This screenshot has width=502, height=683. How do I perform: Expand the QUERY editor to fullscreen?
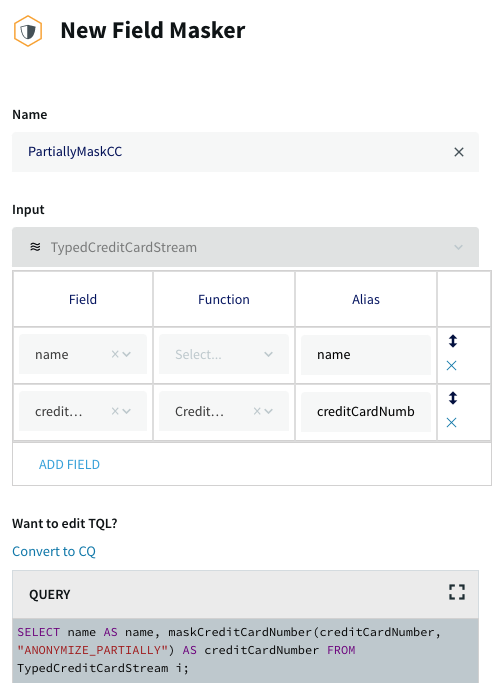(x=457, y=592)
